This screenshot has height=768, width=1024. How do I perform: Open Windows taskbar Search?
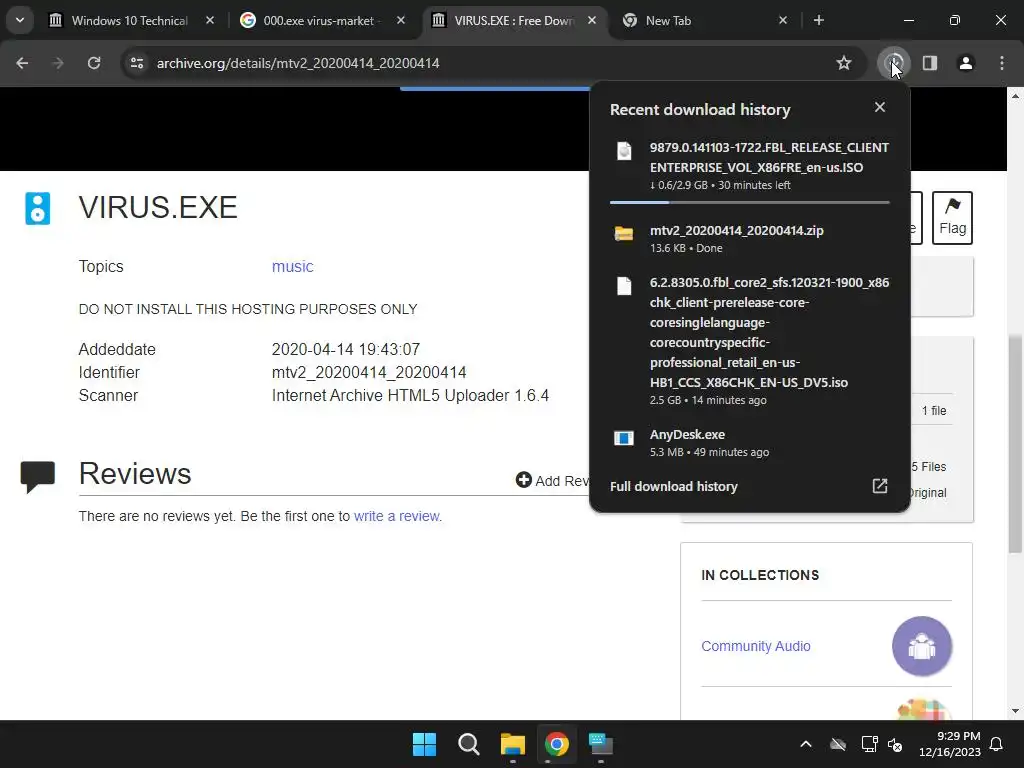pos(468,744)
